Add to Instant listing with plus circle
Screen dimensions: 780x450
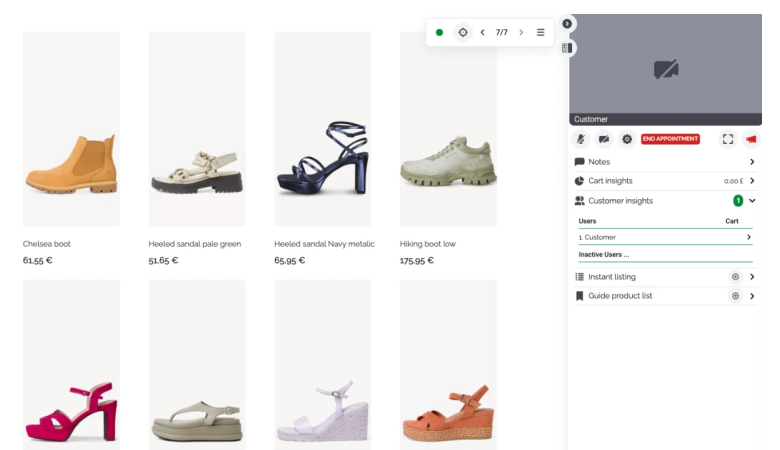pos(735,277)
